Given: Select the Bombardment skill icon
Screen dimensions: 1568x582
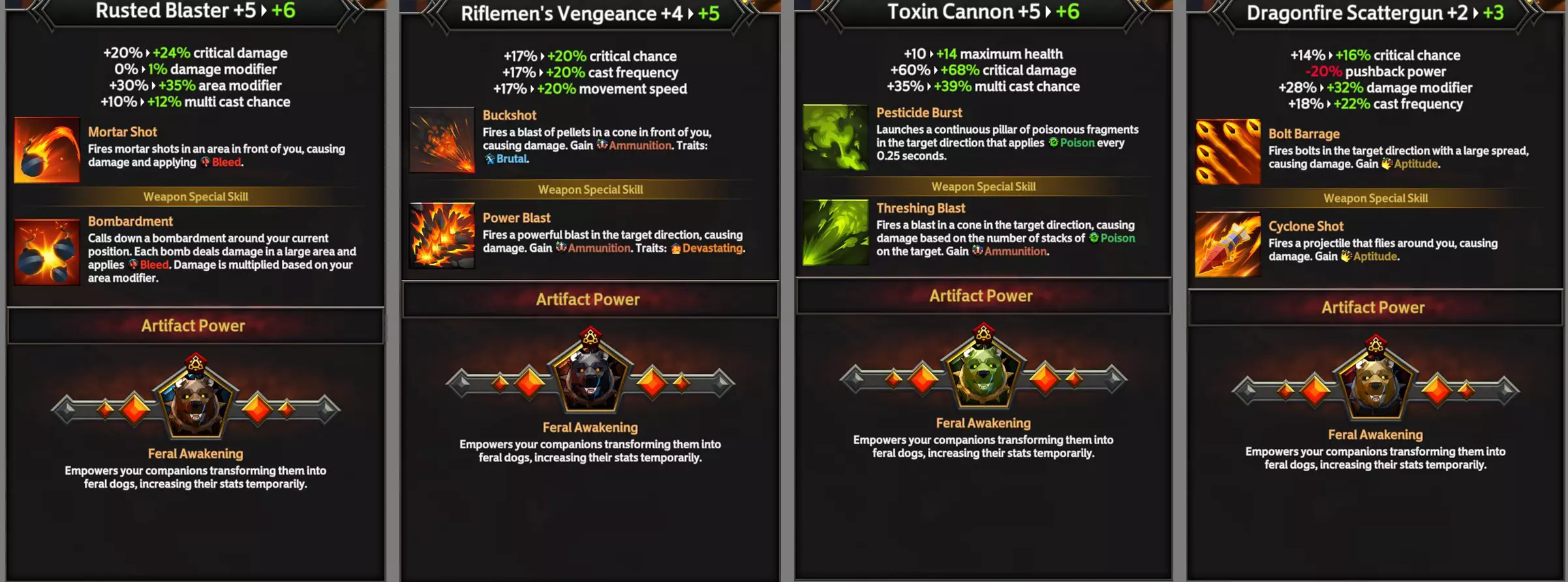Looking at the screenshot, I should coord(47,252).
